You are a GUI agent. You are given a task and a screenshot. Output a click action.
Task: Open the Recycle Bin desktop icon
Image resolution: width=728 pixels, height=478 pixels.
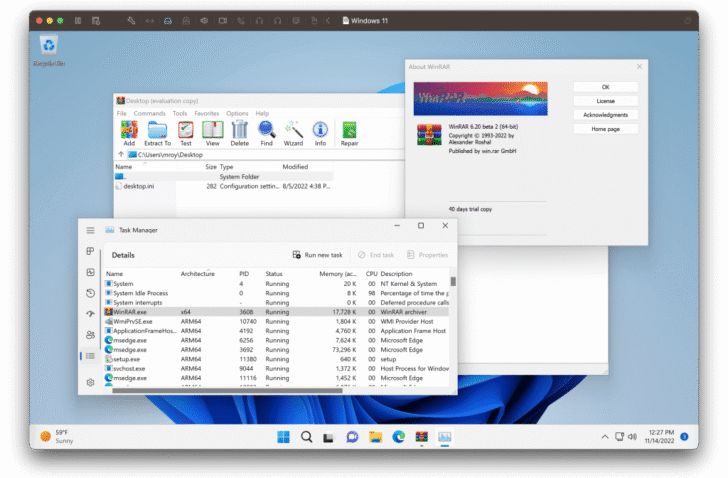49,51
